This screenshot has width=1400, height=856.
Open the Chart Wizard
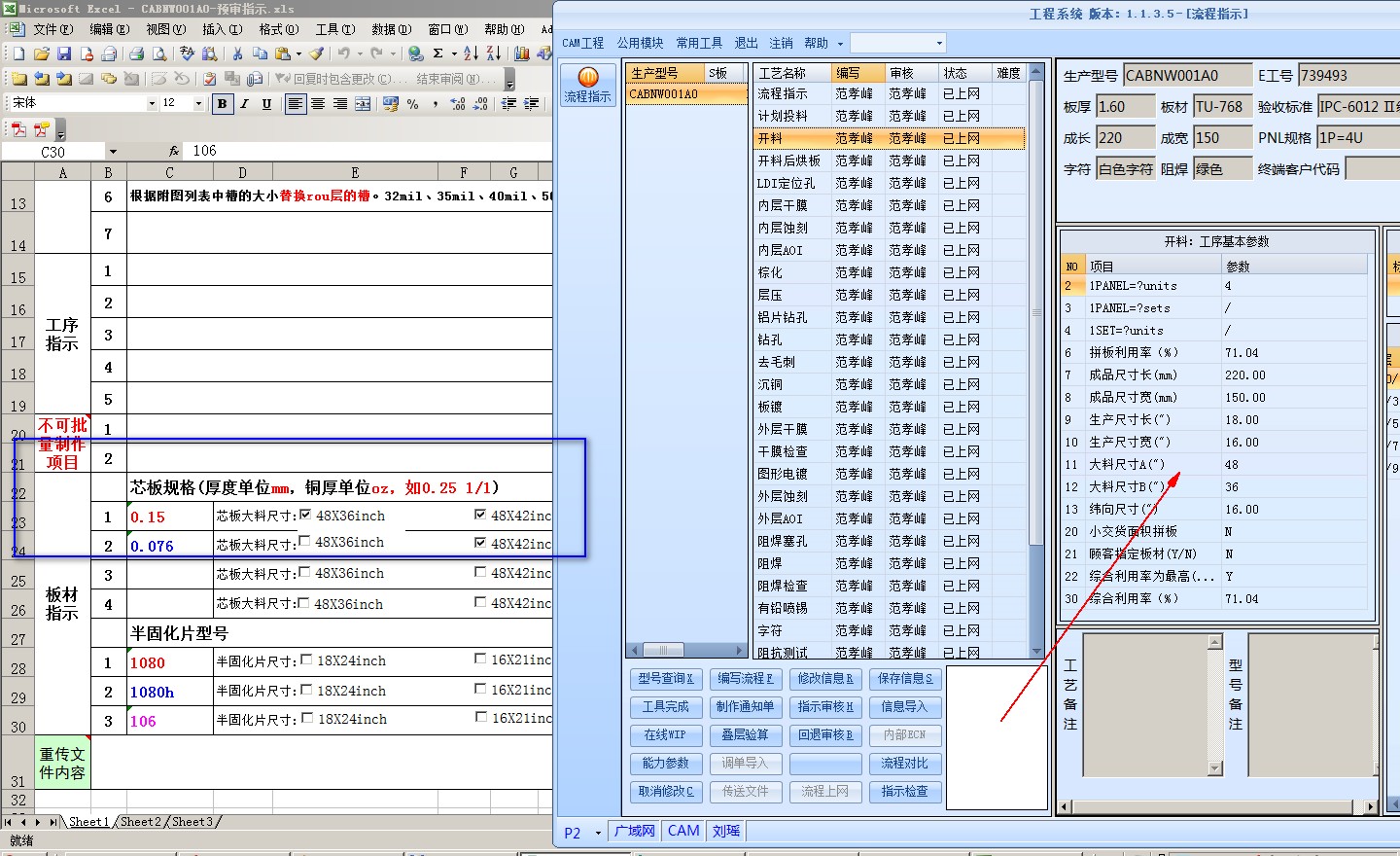(522, 53)
